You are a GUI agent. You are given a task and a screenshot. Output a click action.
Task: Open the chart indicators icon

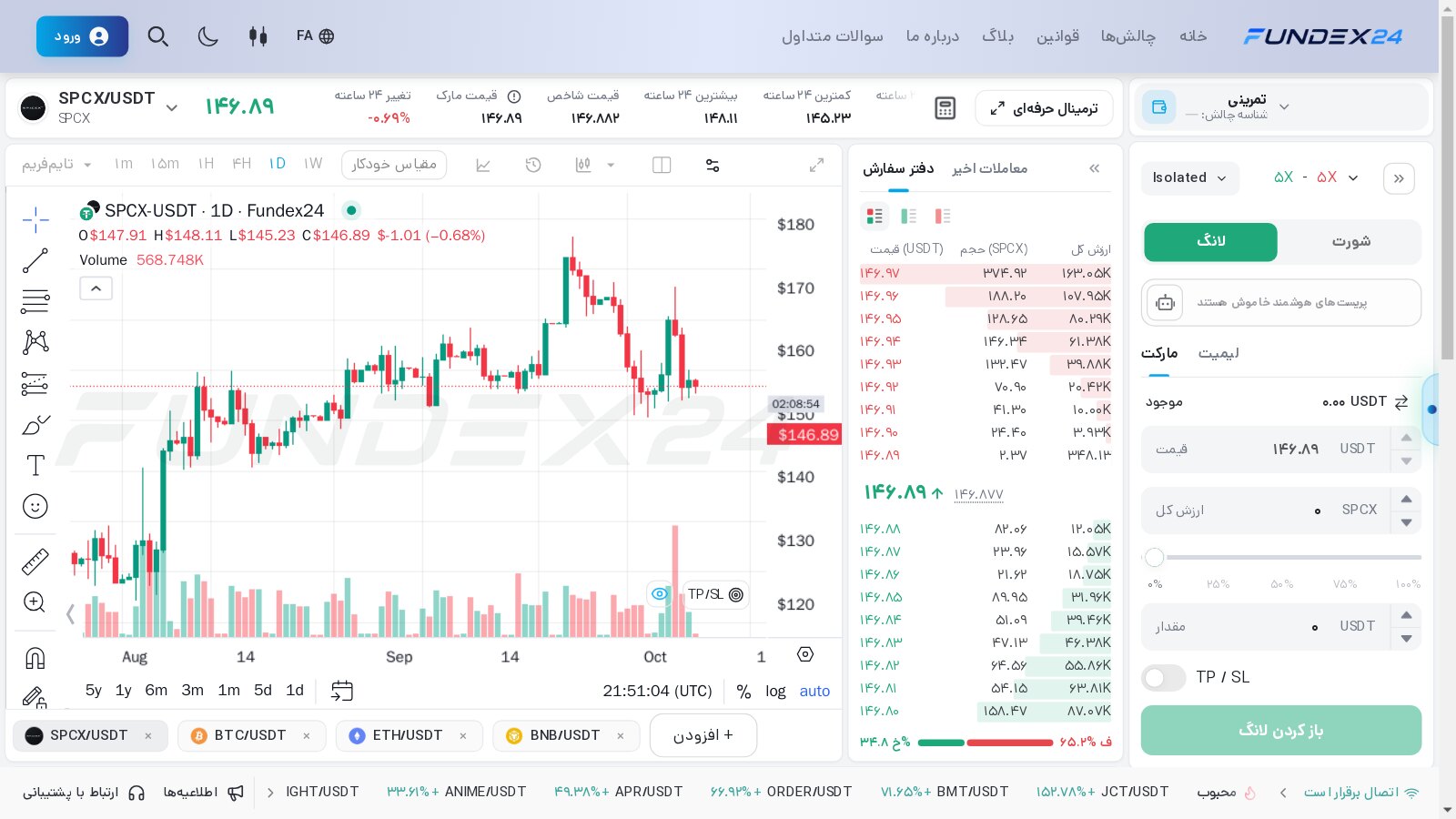(x=483, y=165)
